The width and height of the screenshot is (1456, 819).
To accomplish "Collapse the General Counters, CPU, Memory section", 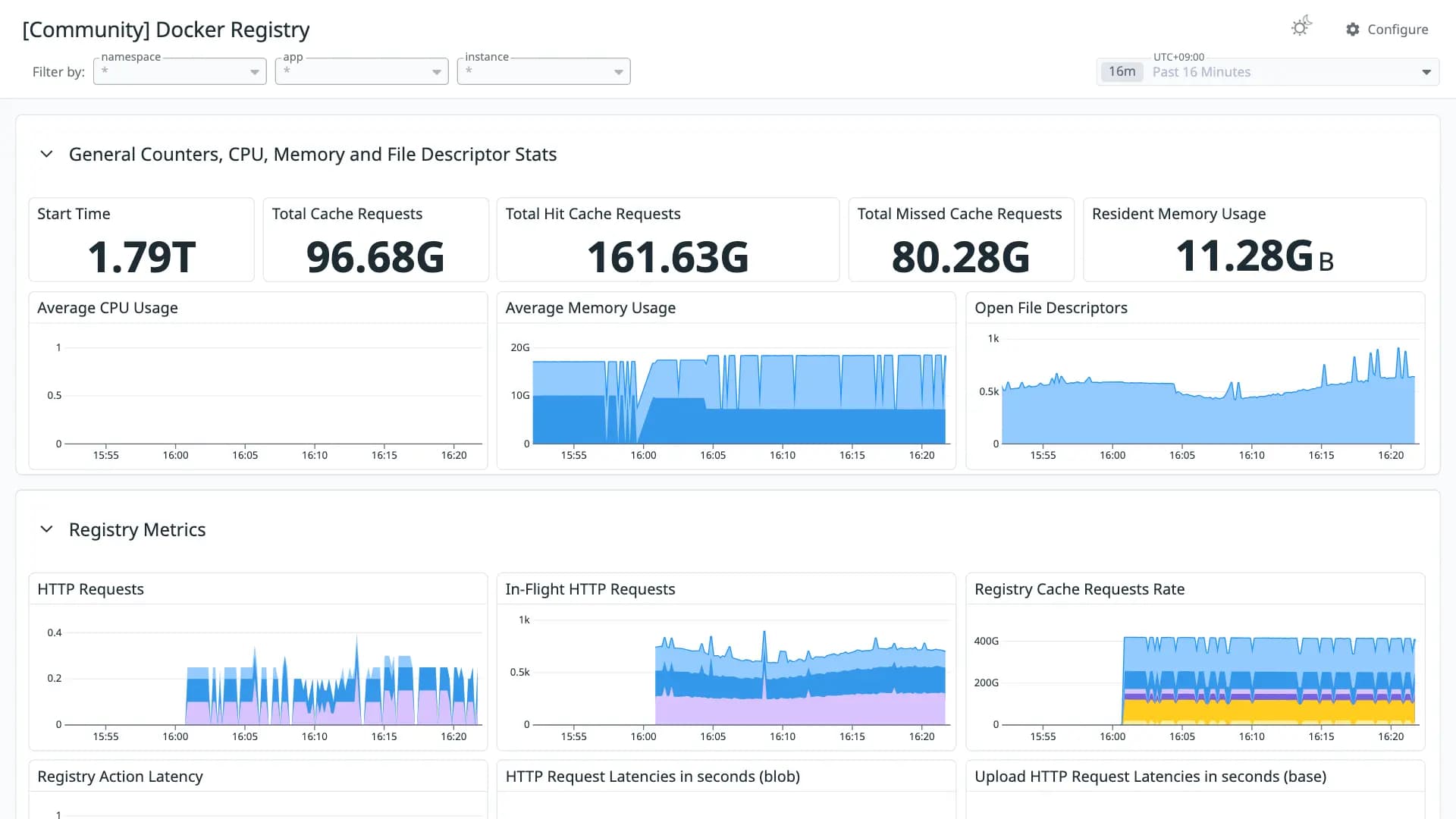I will (46, 154).
